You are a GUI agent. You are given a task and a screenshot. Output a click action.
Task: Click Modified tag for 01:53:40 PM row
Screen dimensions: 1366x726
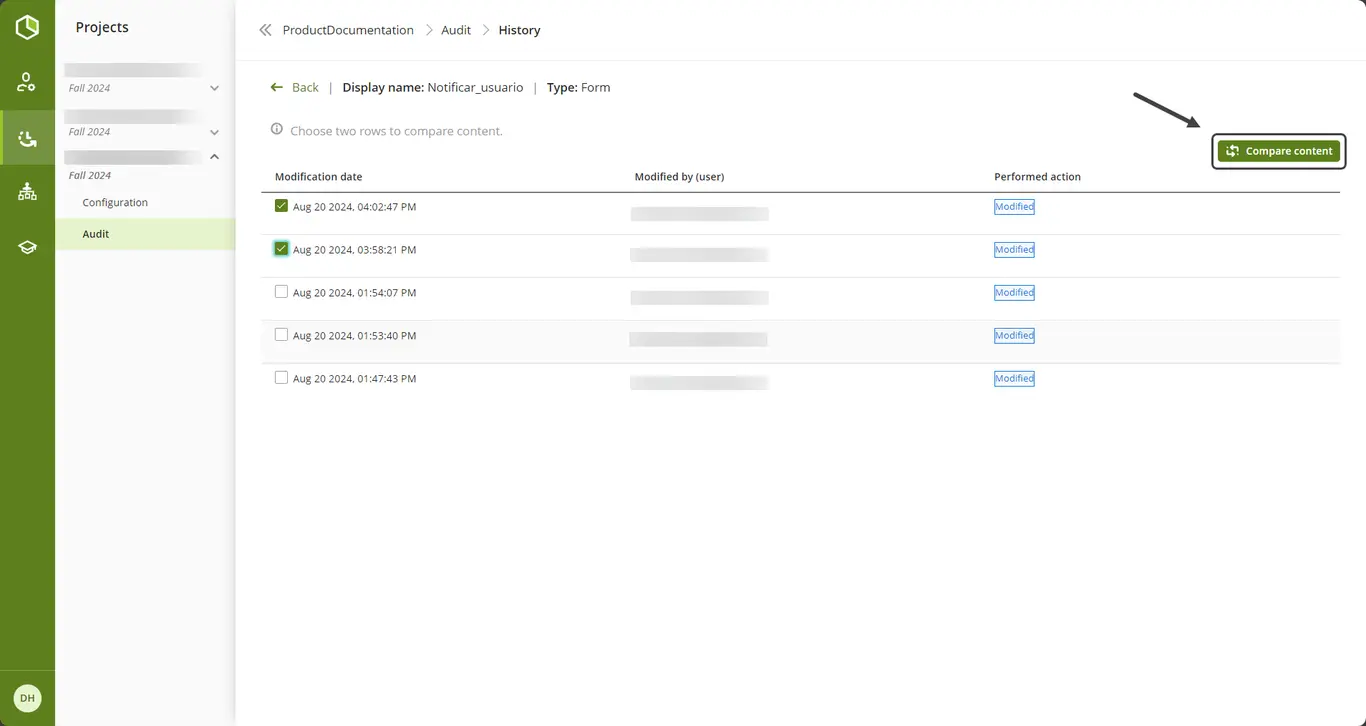[x=1014, y=336]
